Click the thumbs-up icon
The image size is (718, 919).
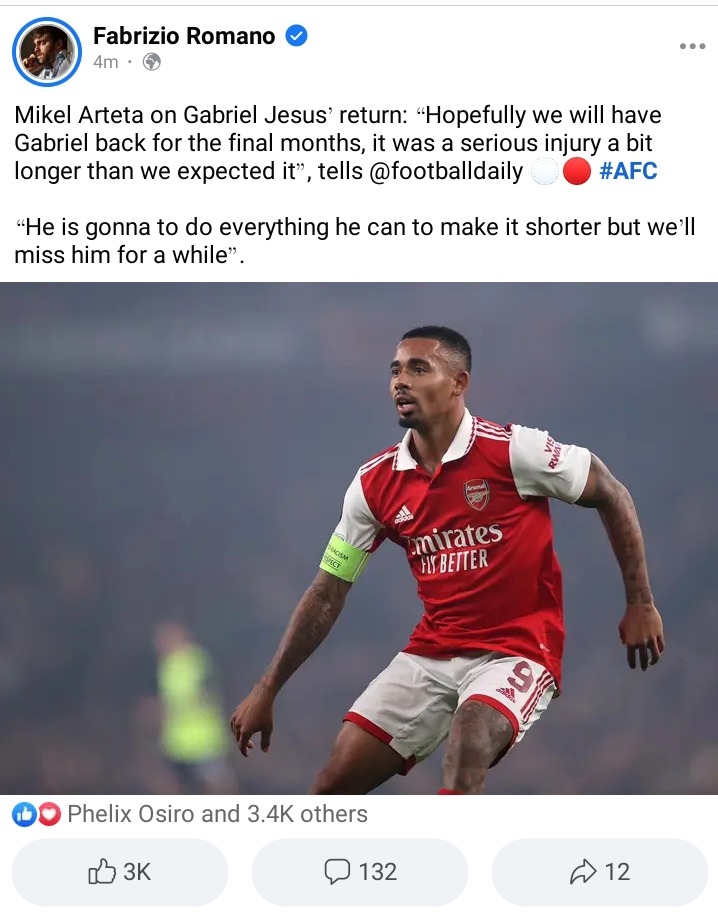101,872
